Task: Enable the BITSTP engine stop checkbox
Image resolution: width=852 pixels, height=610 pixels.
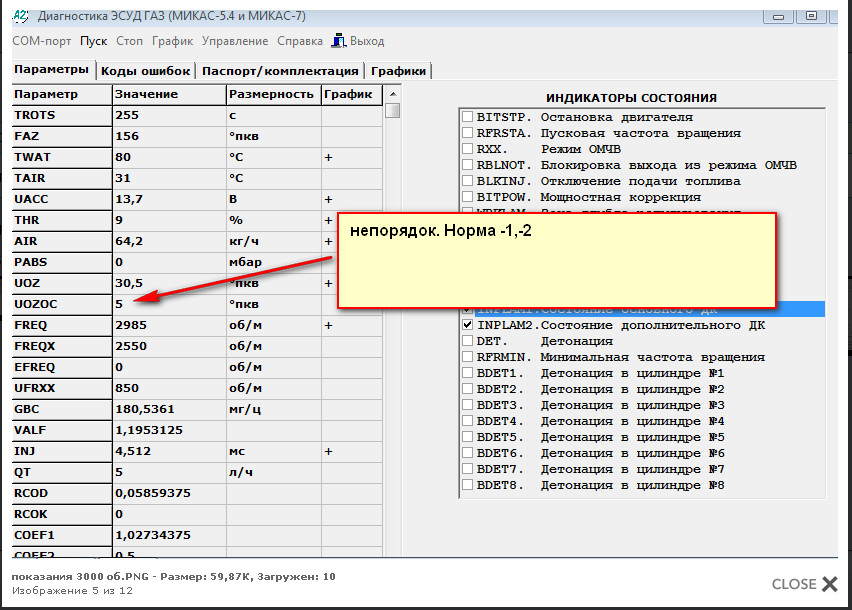Action: (467, 117)
